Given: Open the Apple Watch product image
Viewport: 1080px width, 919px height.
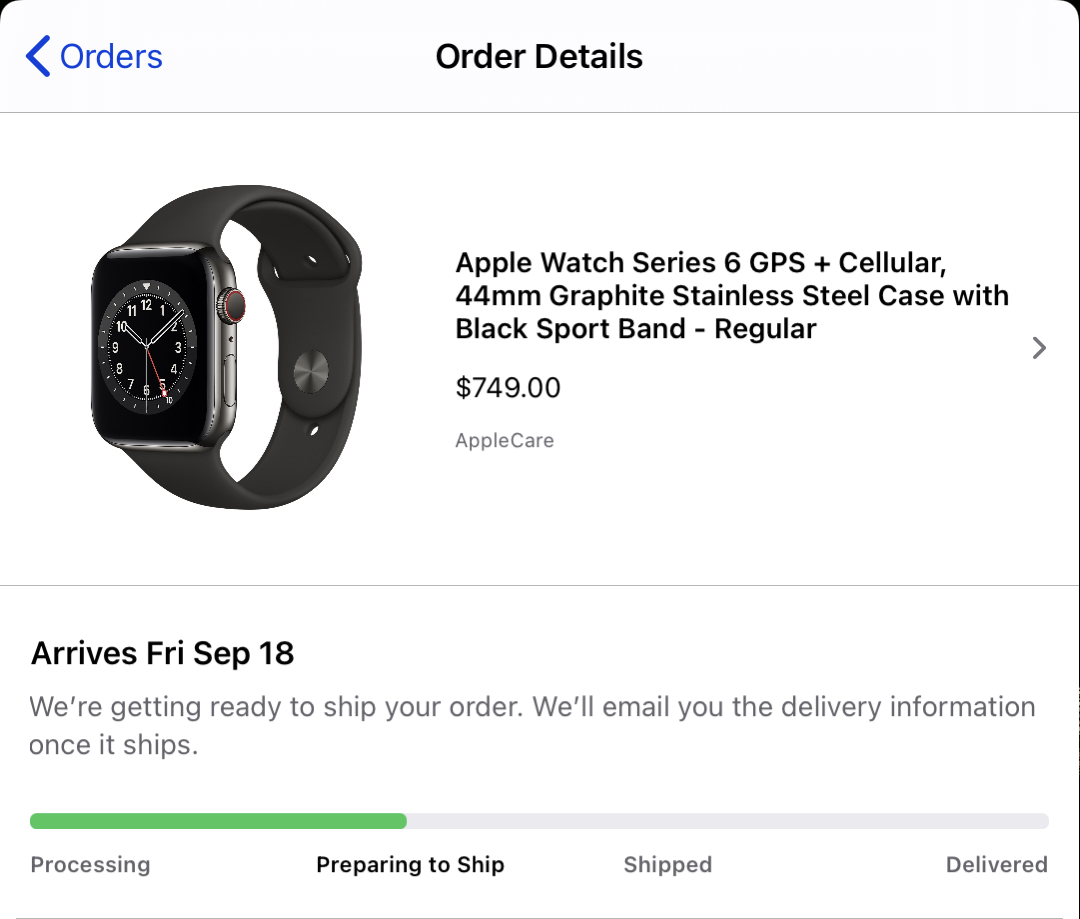Looking at the screenshot, I should (227, 347).
